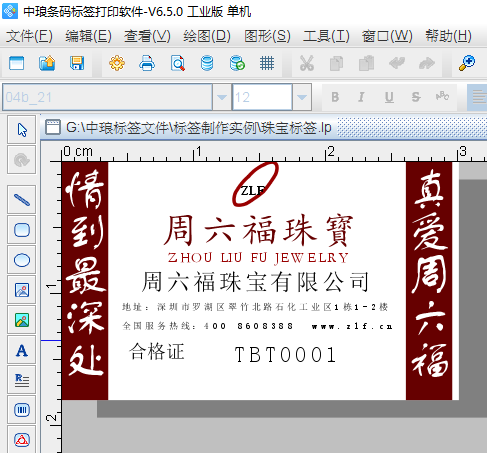Select the 周六福珠寶 title image
Screen dimensions: 487x453
[258, 231]
